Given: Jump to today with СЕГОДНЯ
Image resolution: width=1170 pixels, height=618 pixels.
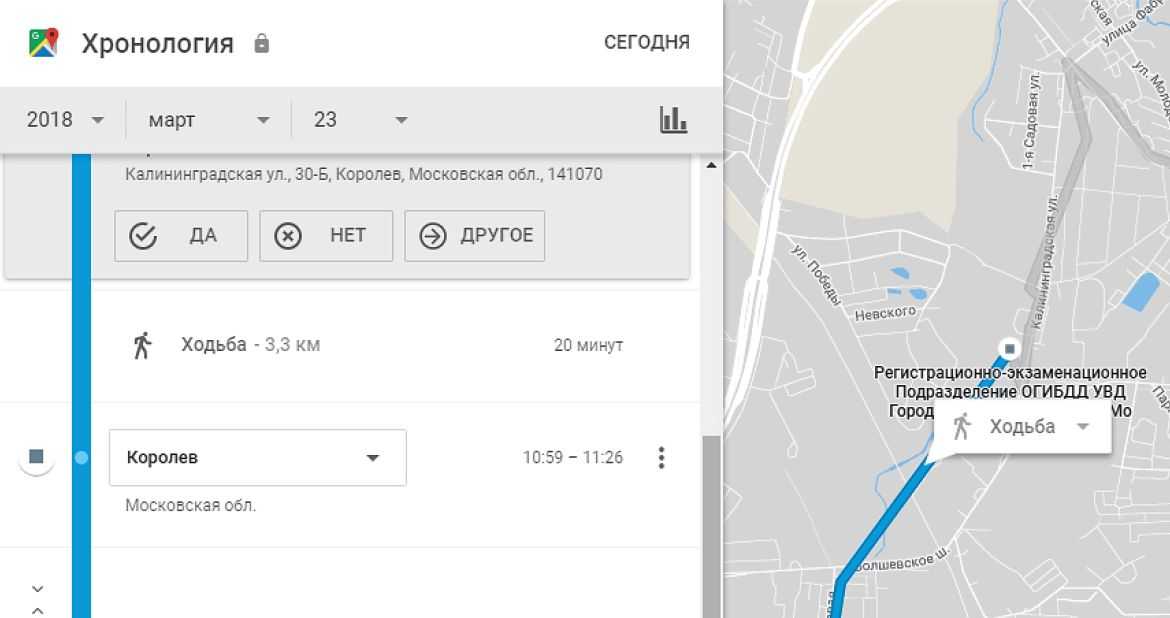Looking at the screenshot, I should (x=646, y=42).
